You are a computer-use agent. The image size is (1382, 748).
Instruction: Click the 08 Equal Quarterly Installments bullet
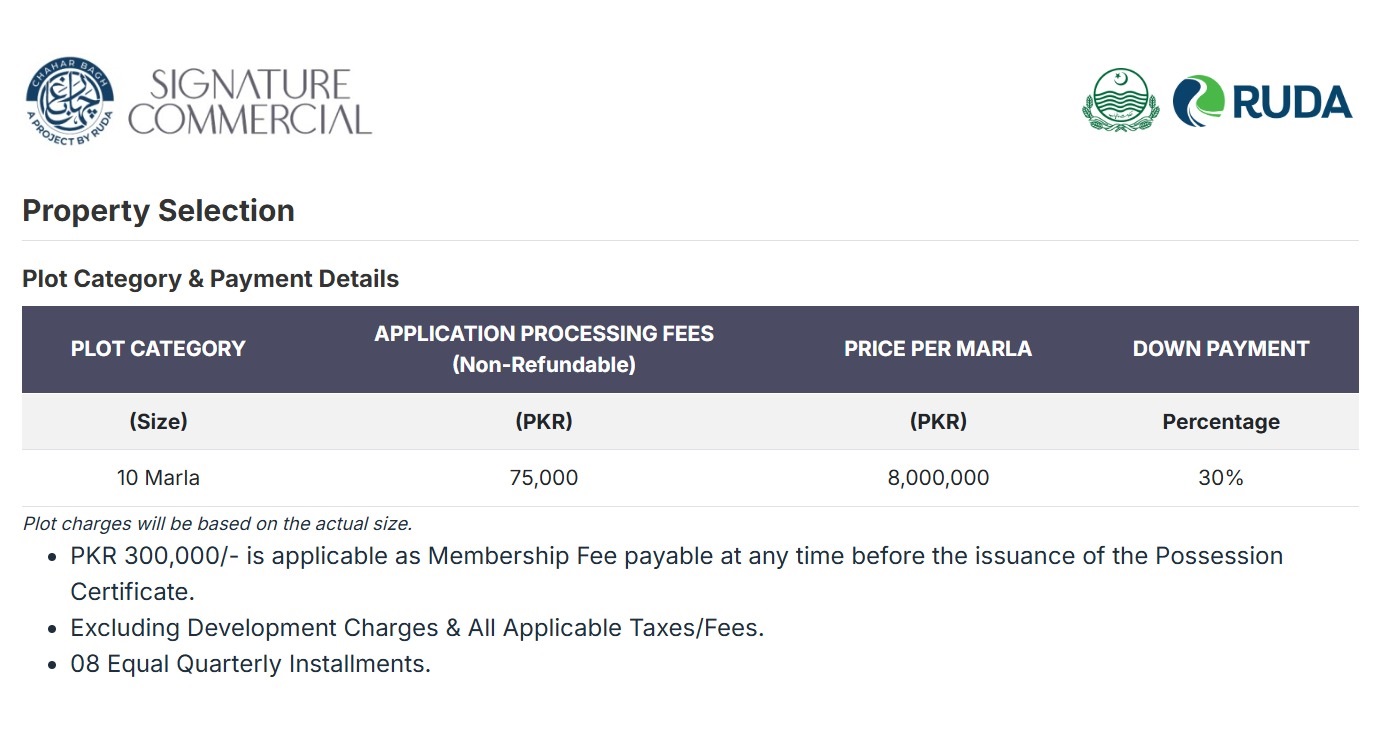250,664
